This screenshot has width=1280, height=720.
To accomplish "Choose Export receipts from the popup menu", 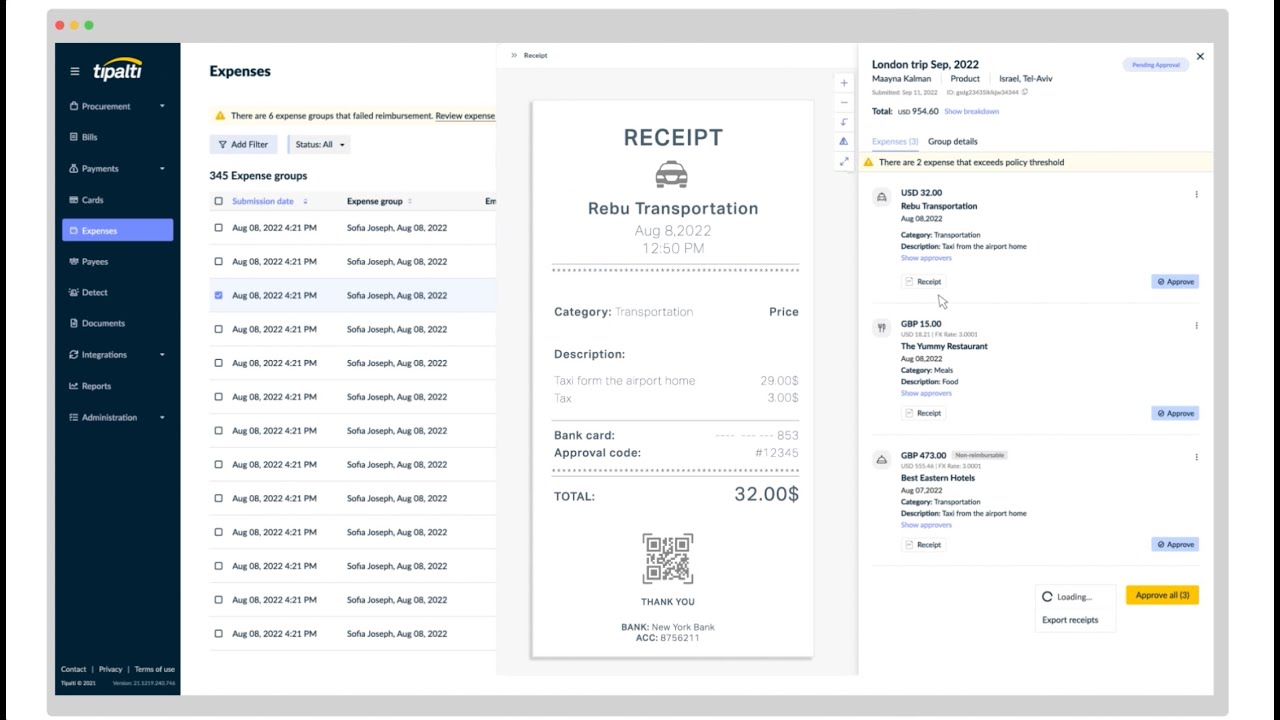I will click(1070, 620).
